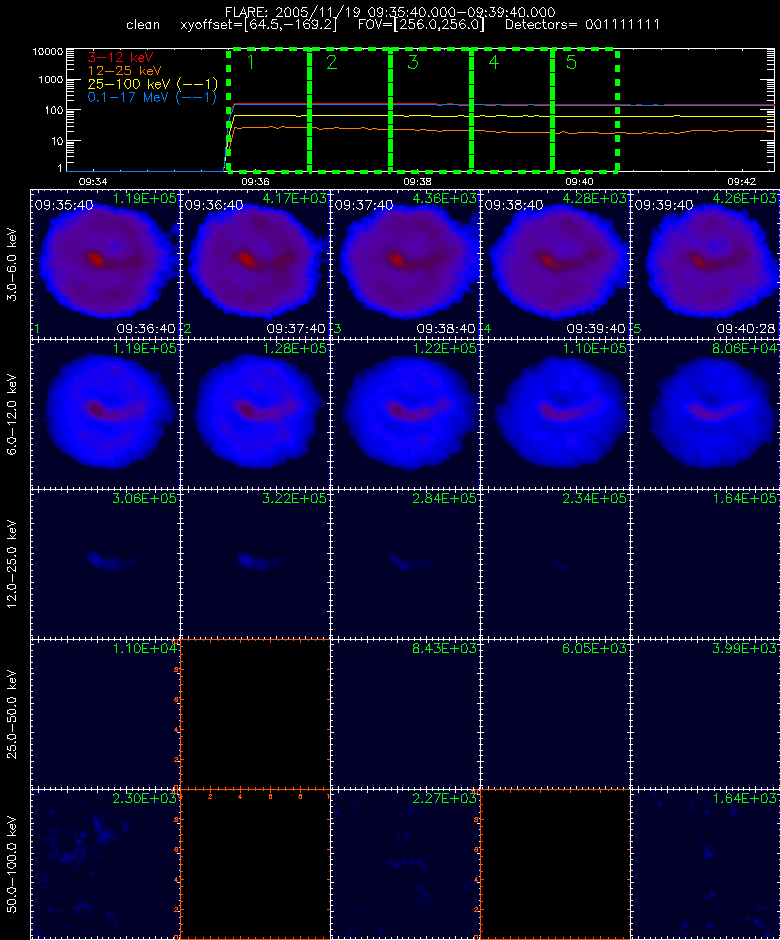780x940 pixels.
Task: Click interval number 5 in the light curve plot
Action: [571, 62]
